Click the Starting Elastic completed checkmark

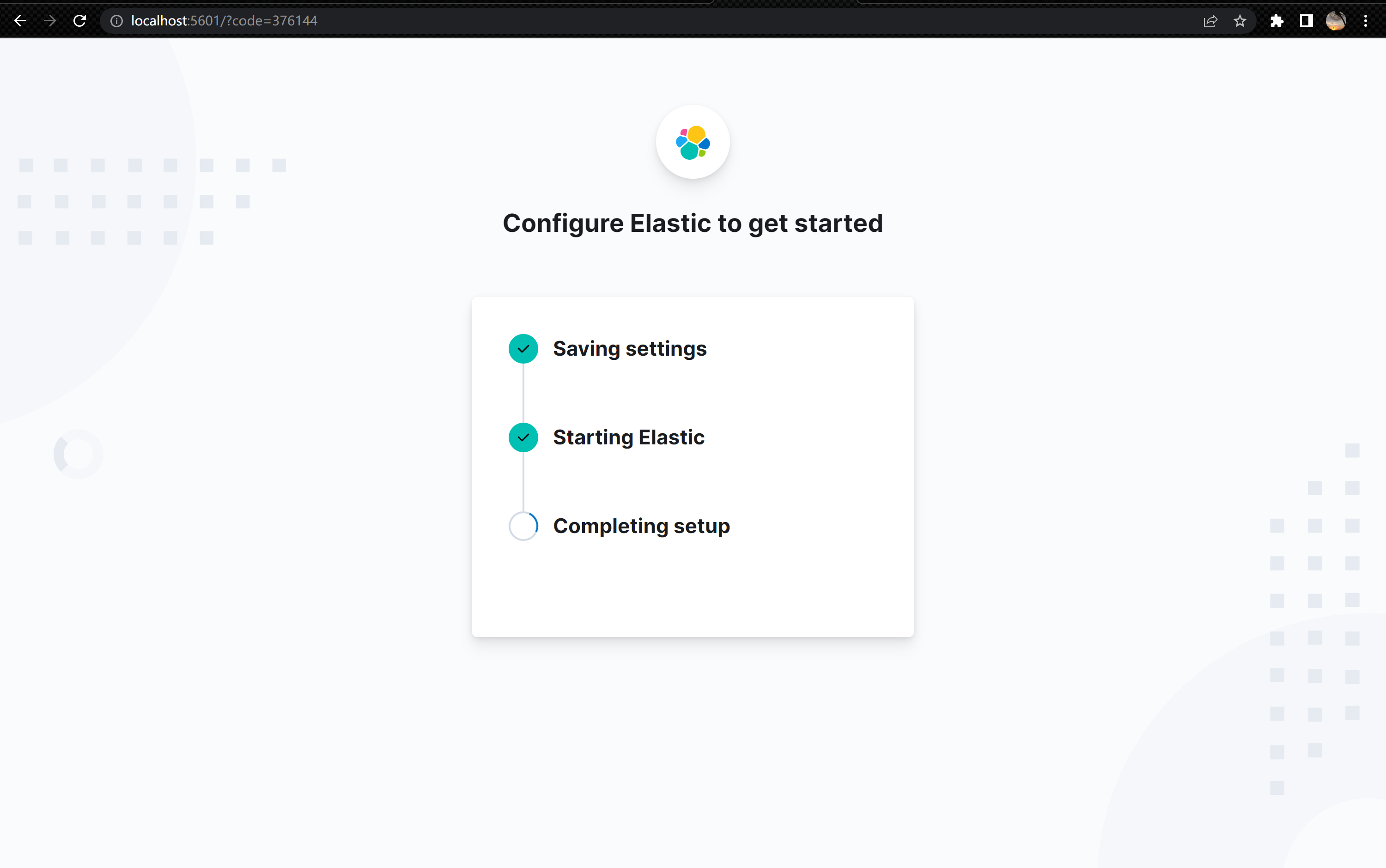(x=523, y=437)
